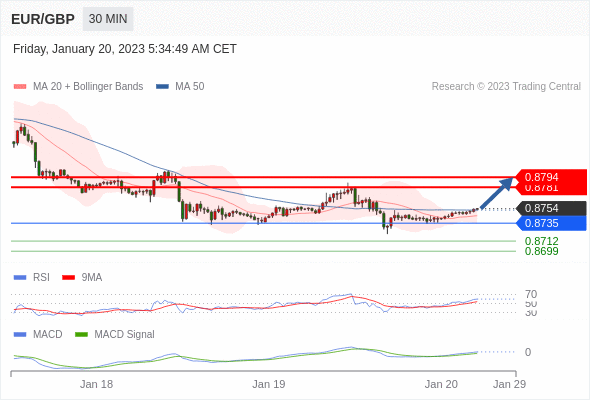Click the RSI blue legend swatch
Image resolution: width=590 pixels, height=400 pixels.
pyautogui.click(x=20, y=278)
